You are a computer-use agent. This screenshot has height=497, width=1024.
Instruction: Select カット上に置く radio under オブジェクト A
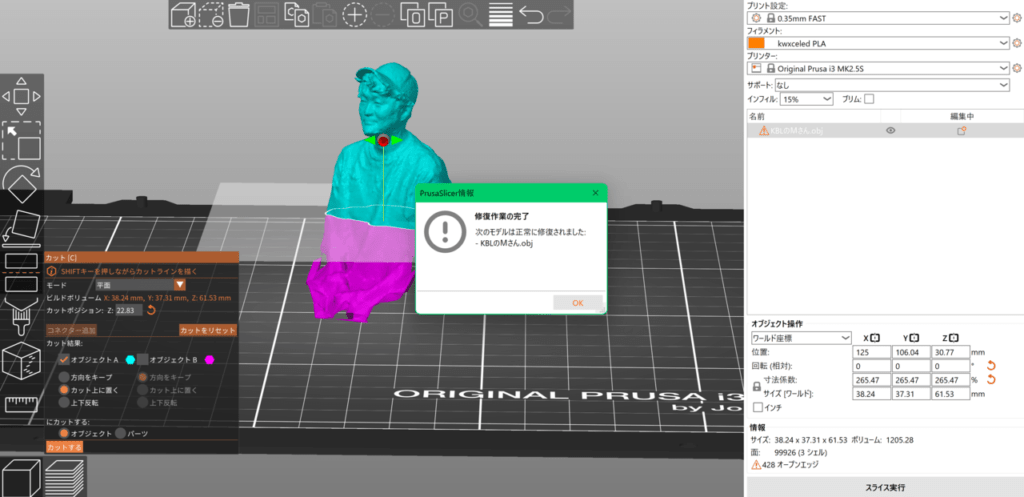click(64, 390)
